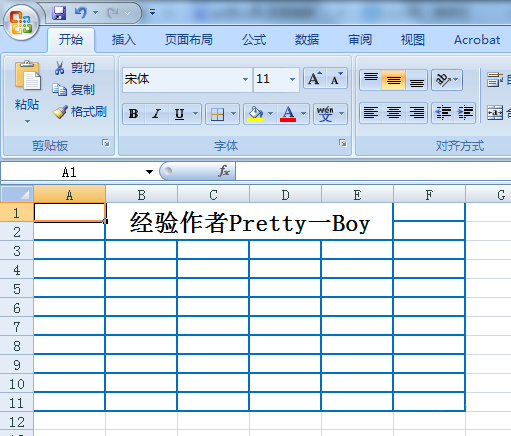The image size is (511, 436).
Task: Select merged cell 经验作者Pretty一Boy
Action: pos(249,222)
